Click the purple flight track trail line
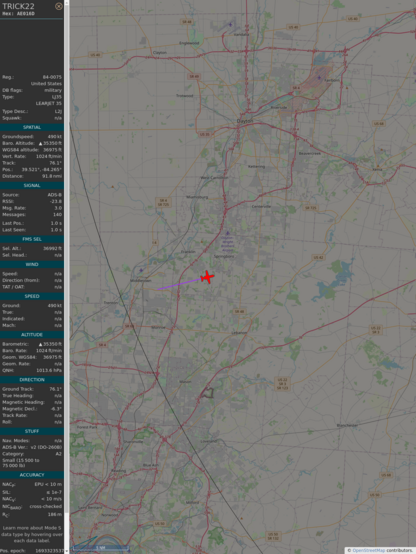The width and height of the screenshot is (416, 554). pos(179,284)
